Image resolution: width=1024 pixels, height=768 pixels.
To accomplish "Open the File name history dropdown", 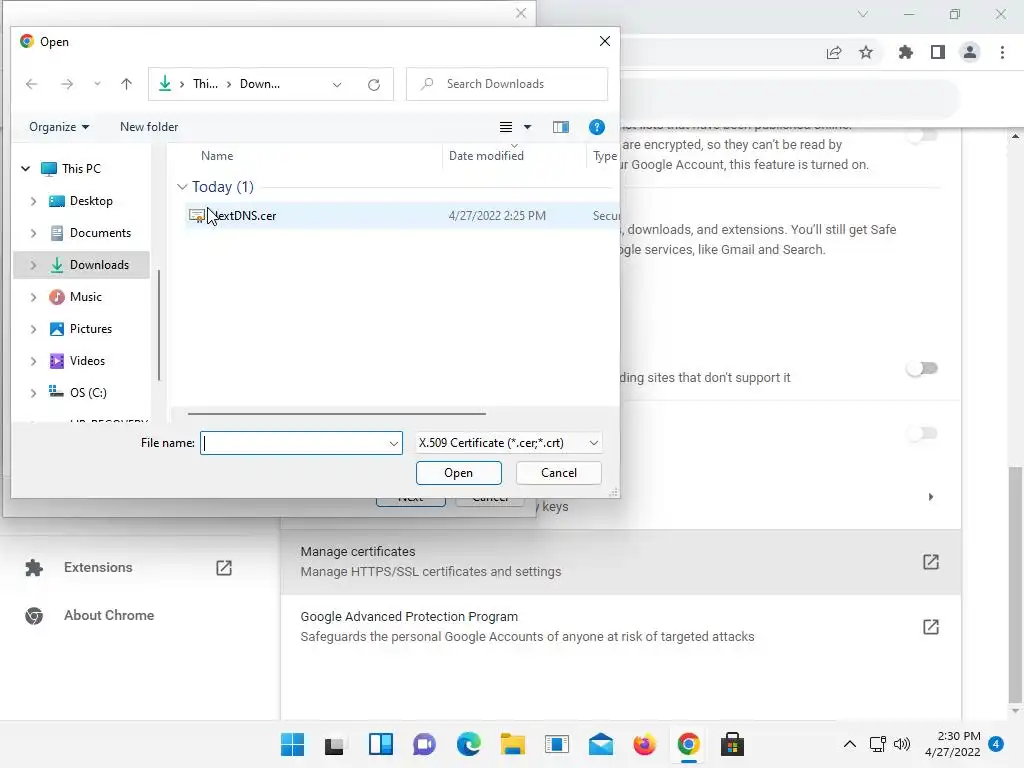I will (394, 443).
